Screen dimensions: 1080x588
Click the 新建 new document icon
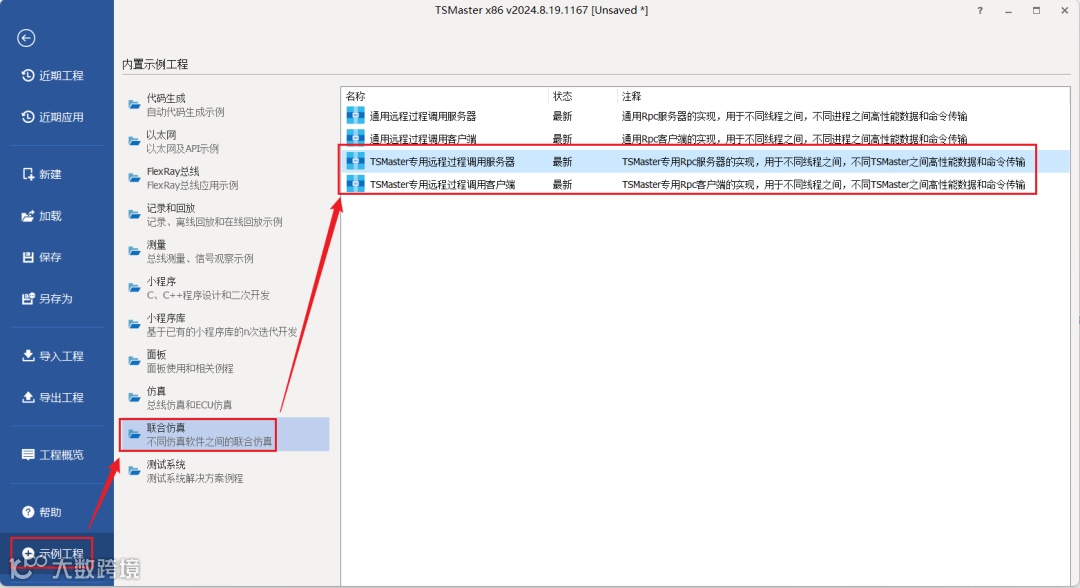28,174
